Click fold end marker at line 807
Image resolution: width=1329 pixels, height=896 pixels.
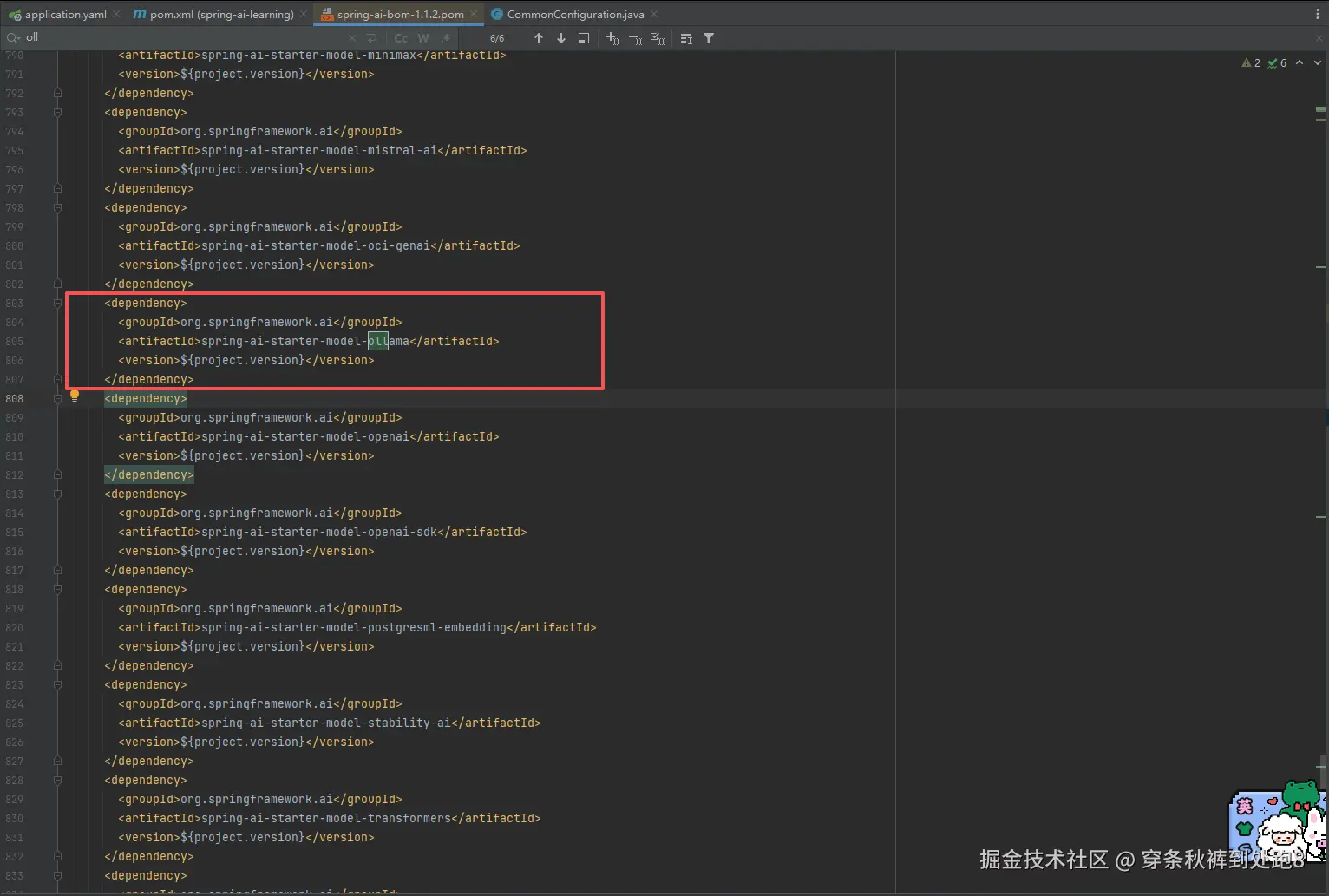point(57,379)
